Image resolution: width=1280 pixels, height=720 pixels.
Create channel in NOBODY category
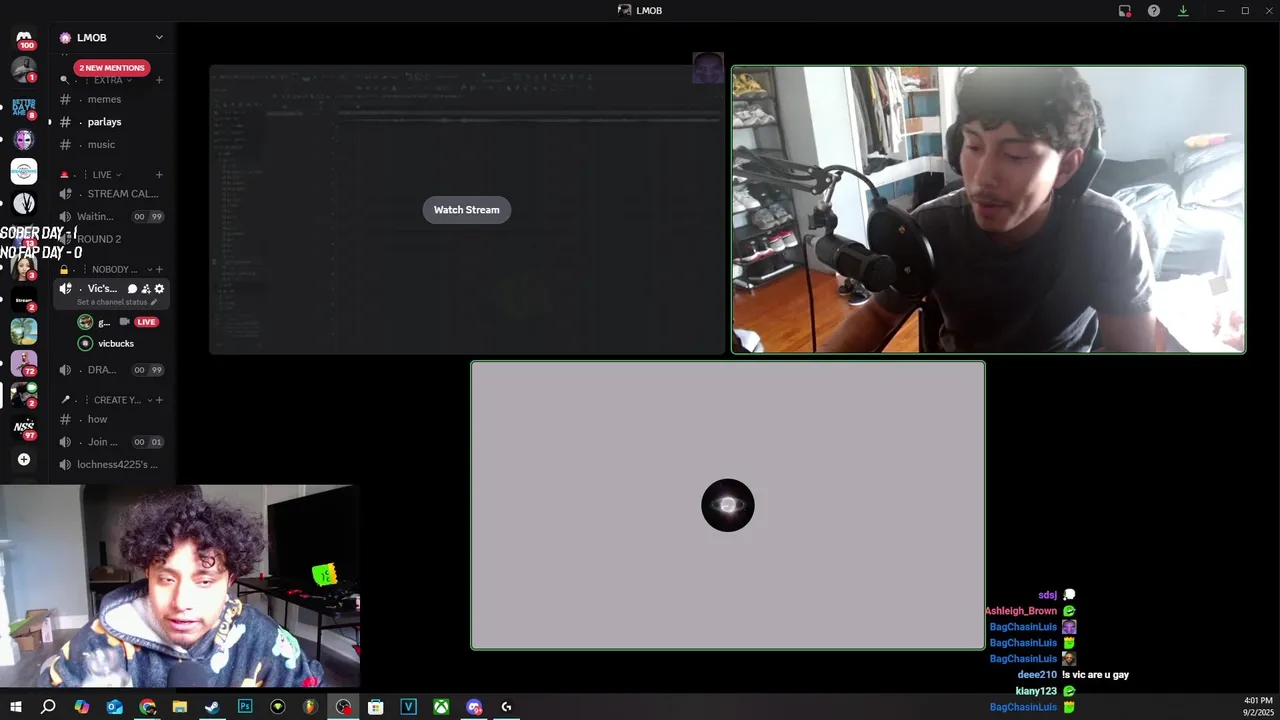[159, 269]
